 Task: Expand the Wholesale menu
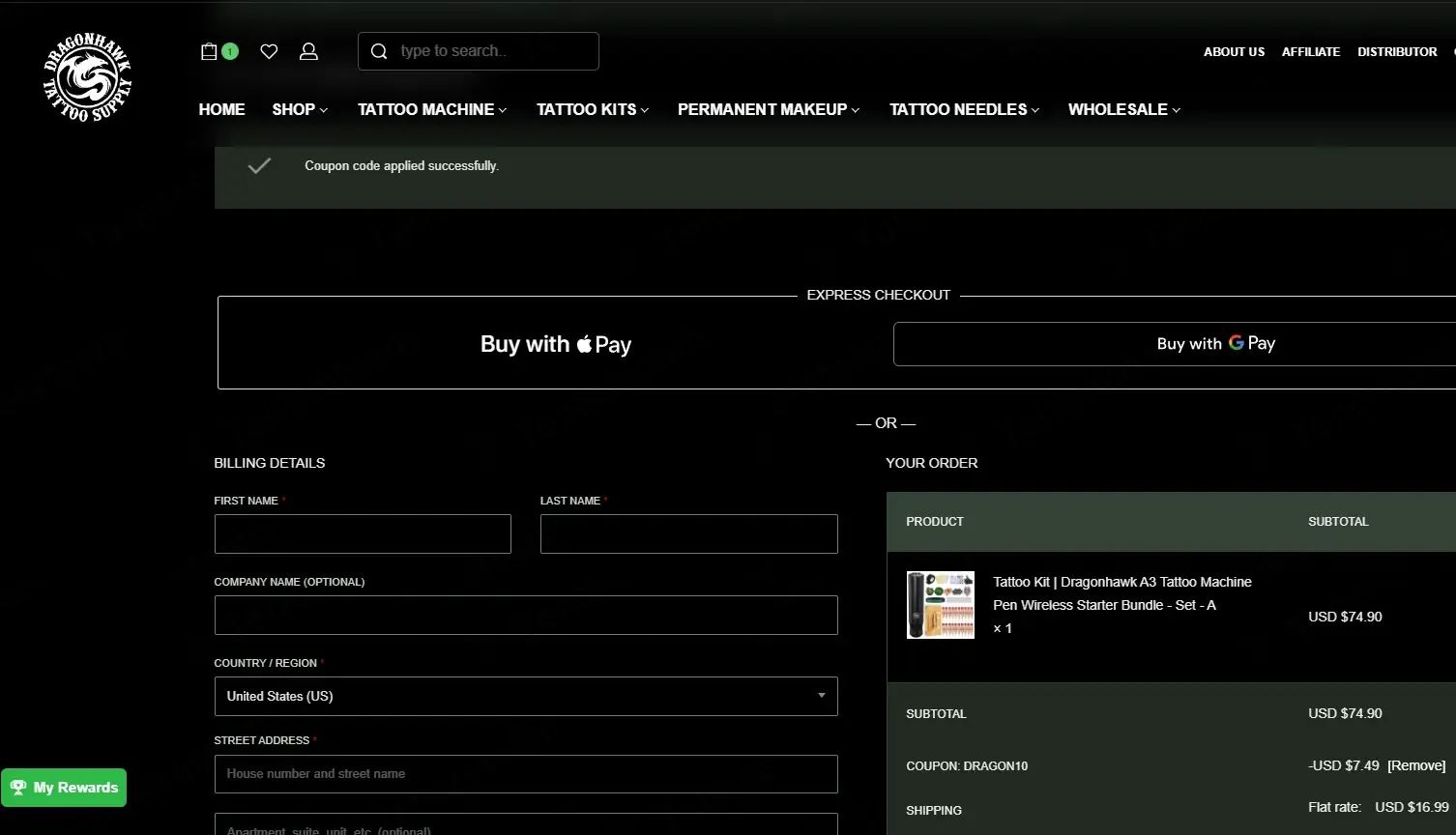pyautogui.click(x=1124, y=110)
